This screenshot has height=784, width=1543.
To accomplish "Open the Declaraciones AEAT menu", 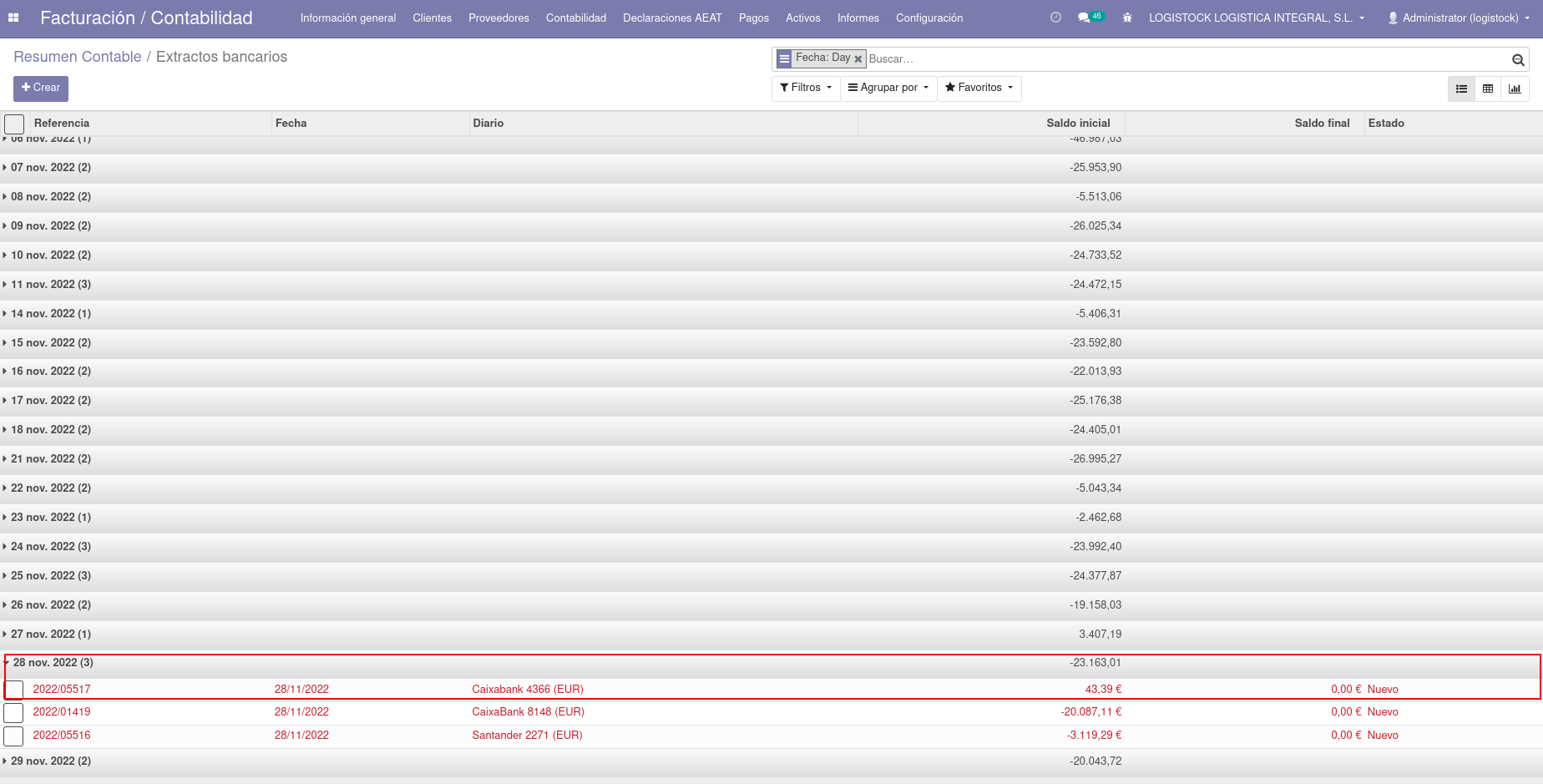I will point(672,18).
